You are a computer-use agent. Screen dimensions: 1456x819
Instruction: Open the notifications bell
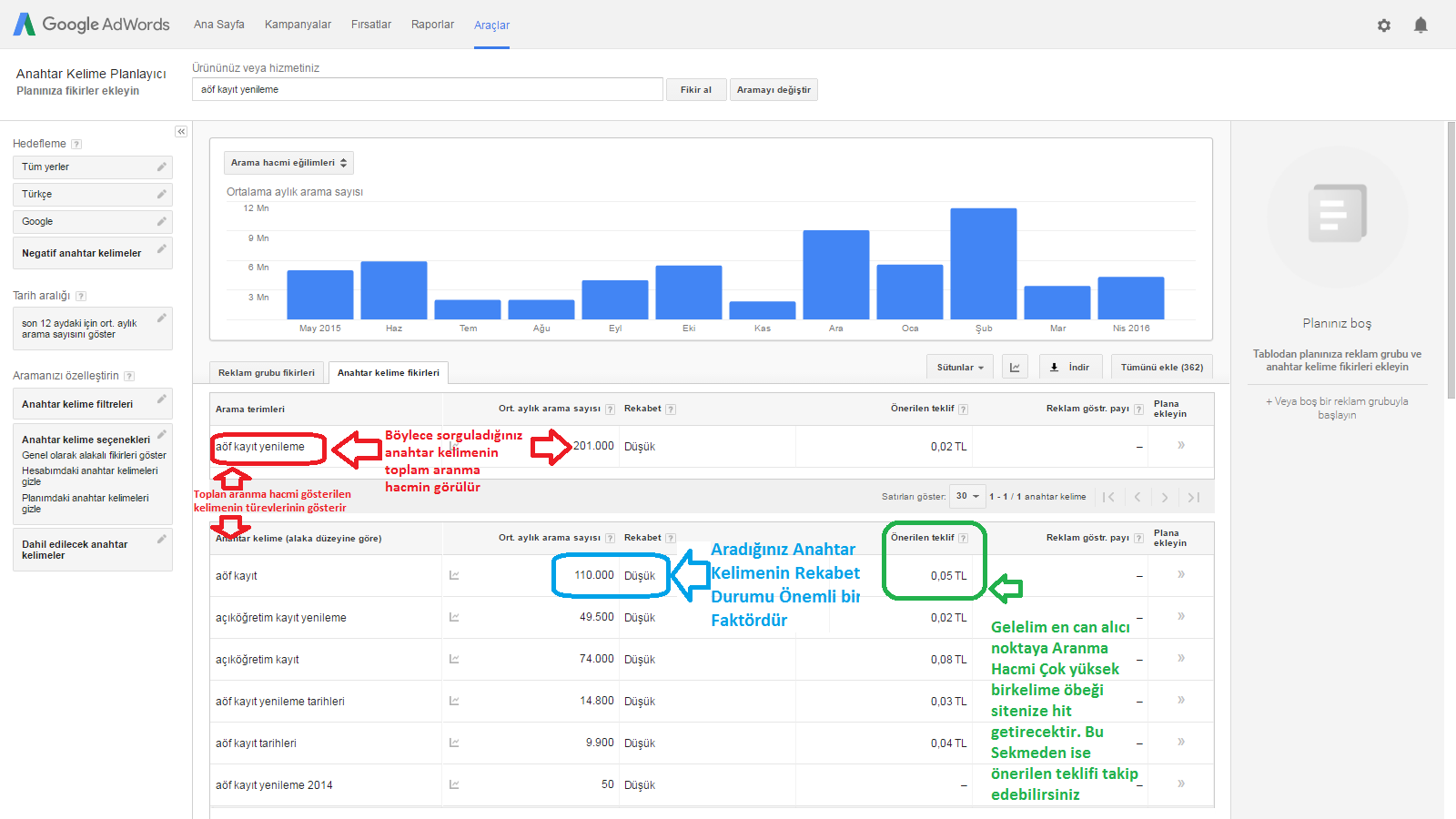[1421, 25]
